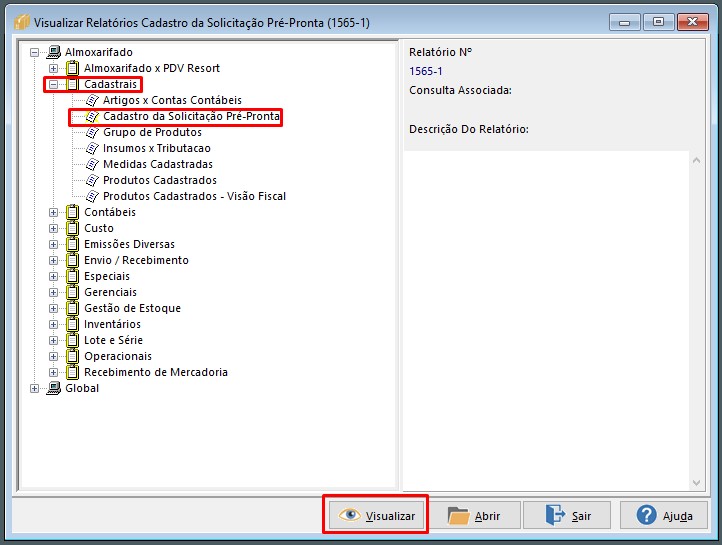Expand the Recebimento de Mercadoria folder

coord(53,372)
